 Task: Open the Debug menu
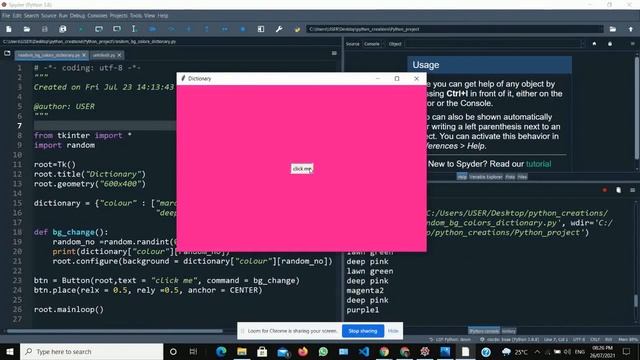pos(77,16)
